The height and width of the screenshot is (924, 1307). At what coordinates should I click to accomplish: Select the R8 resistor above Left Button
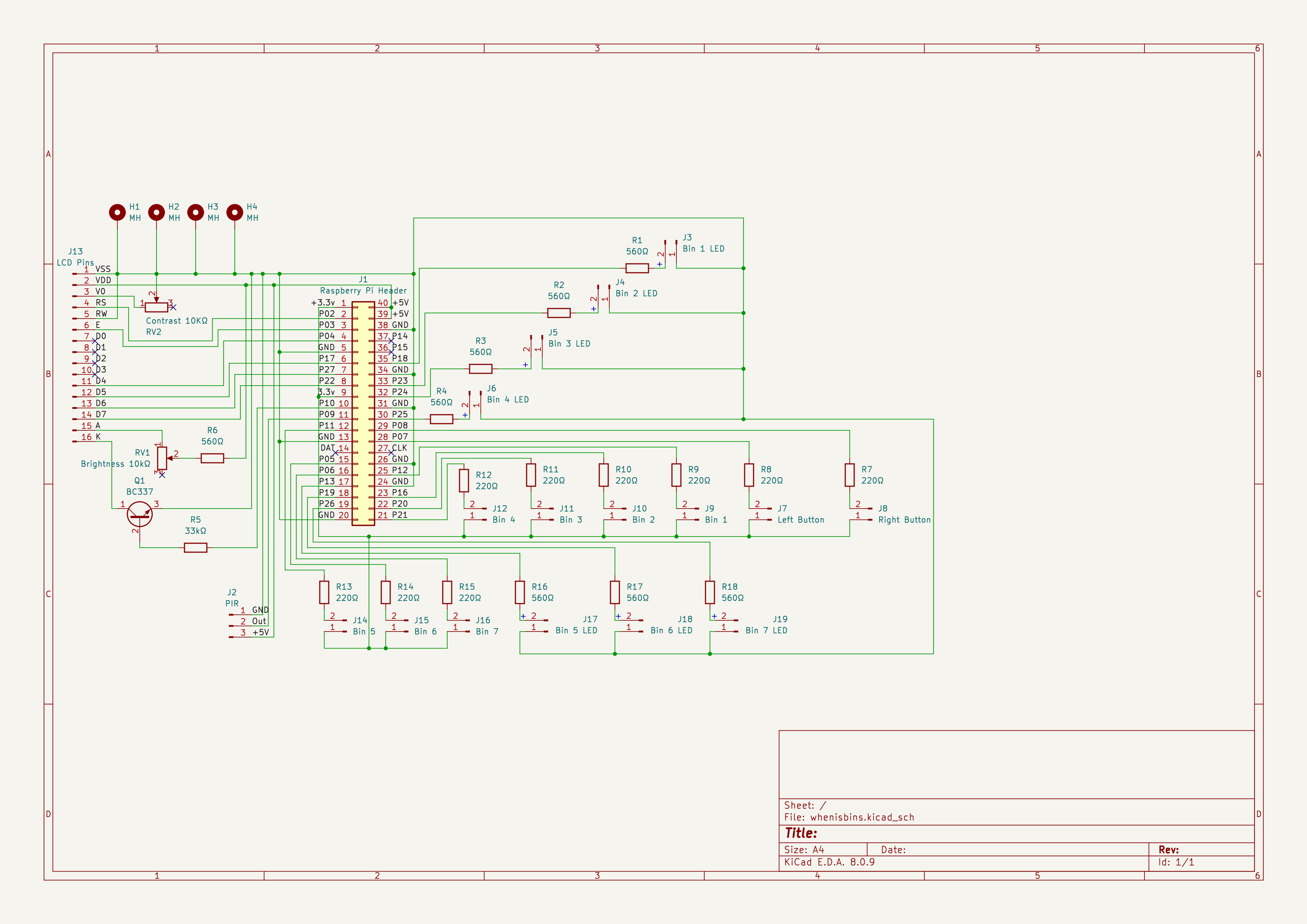tap(749, 475)
